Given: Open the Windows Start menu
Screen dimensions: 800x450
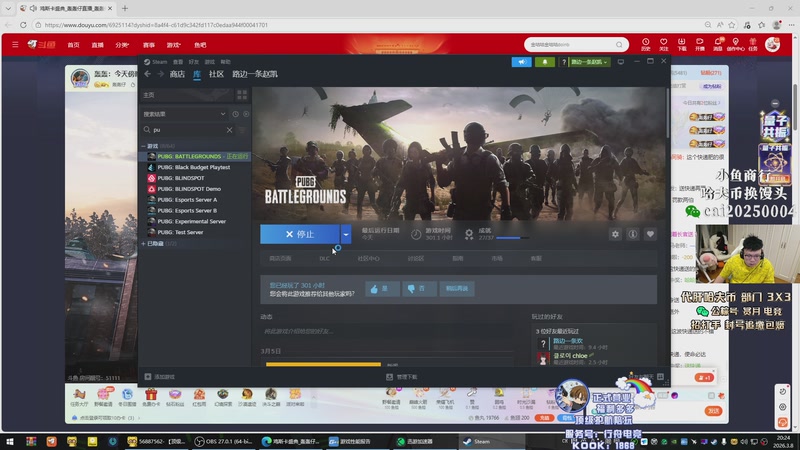Looking at the screenshot, I should coord(9,441).
